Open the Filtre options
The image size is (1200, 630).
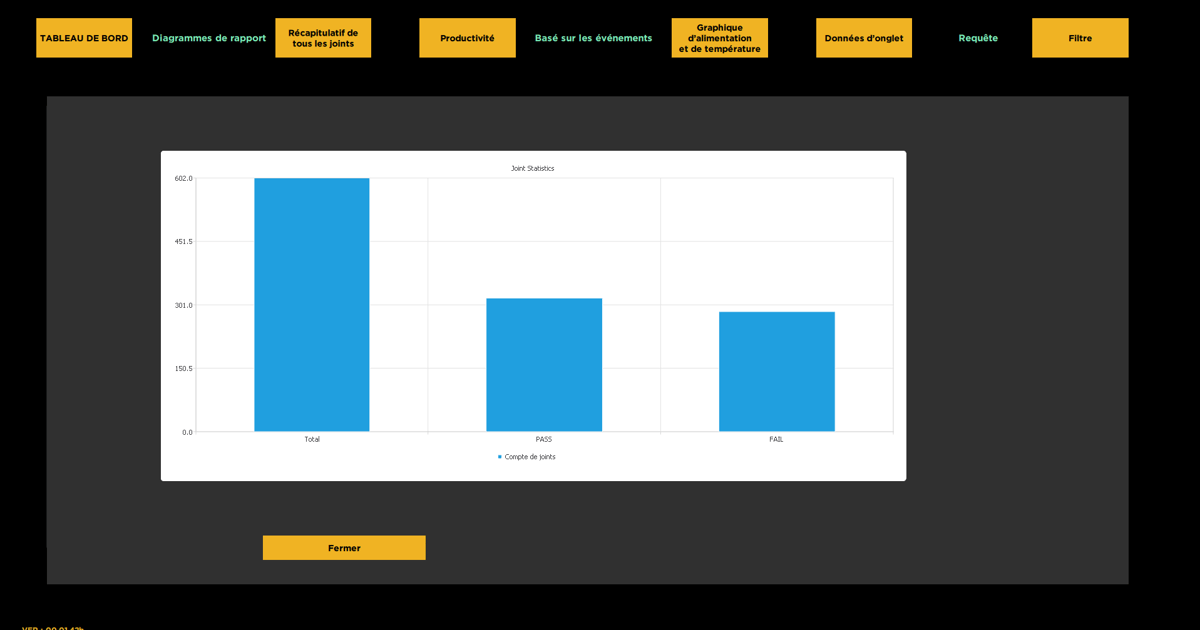click(1080, 38)
